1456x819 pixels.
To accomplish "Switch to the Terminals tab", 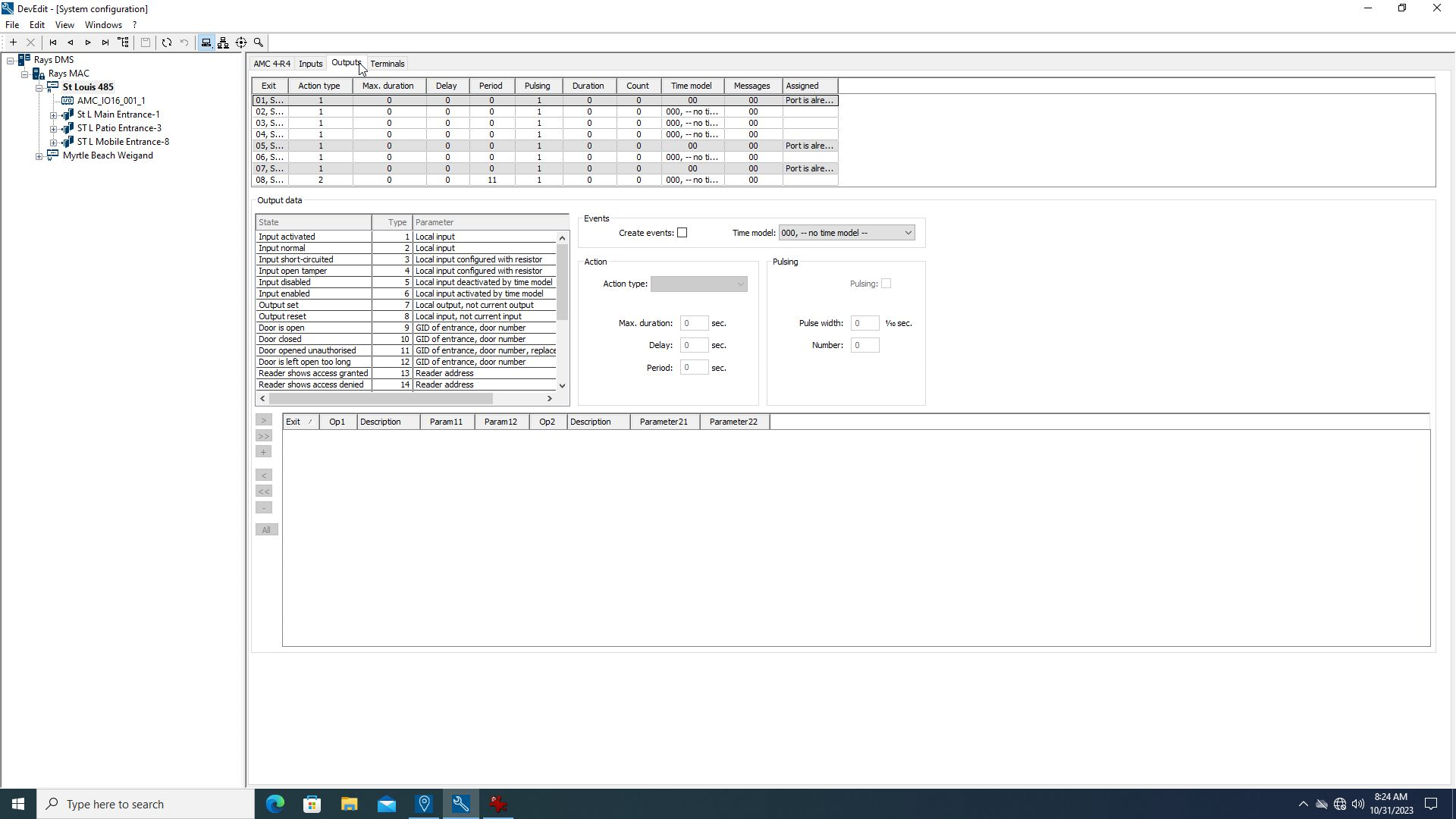I will (388, 64).
